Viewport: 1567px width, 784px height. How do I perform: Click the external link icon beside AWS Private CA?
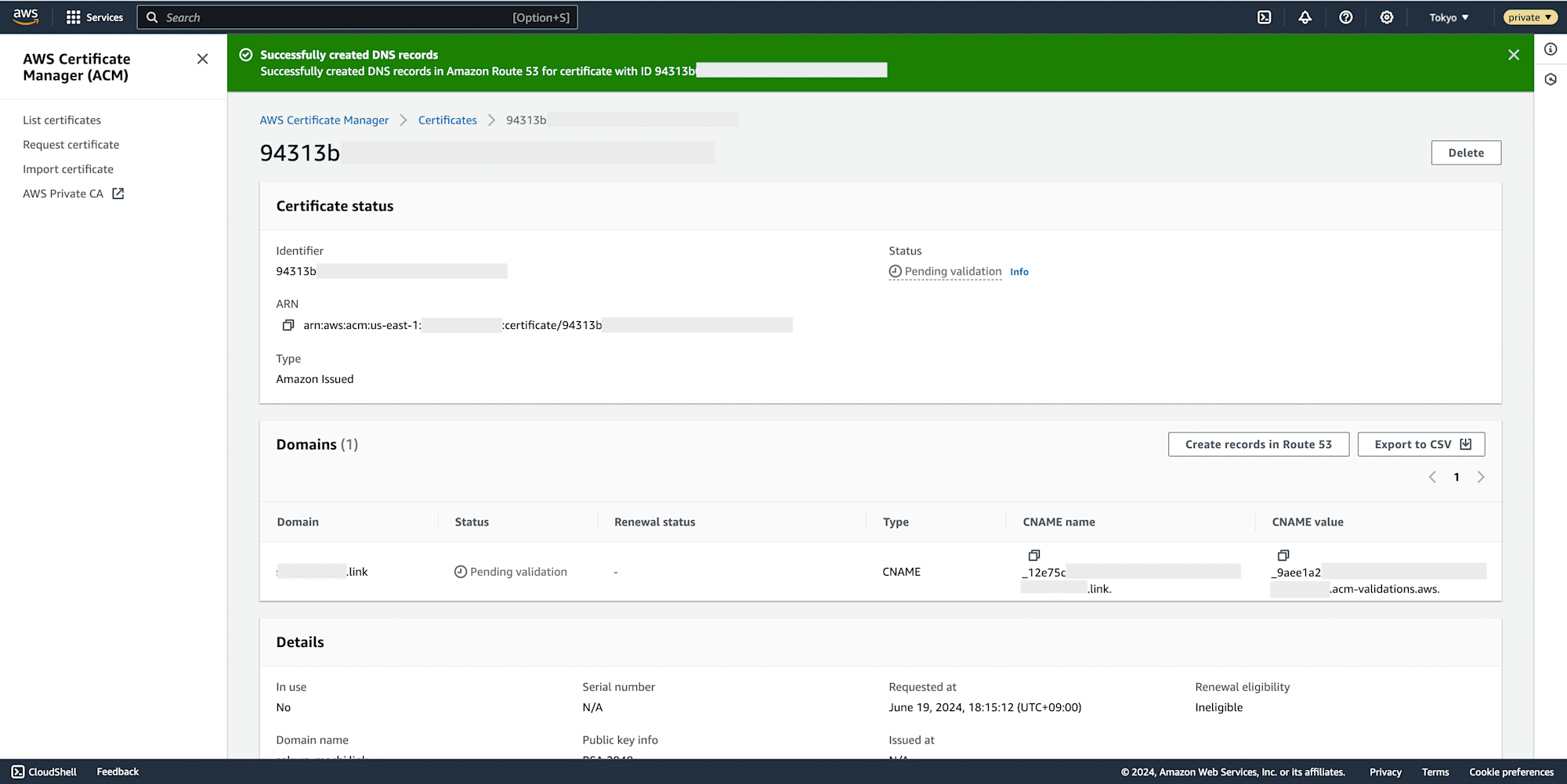click(118, 193)
